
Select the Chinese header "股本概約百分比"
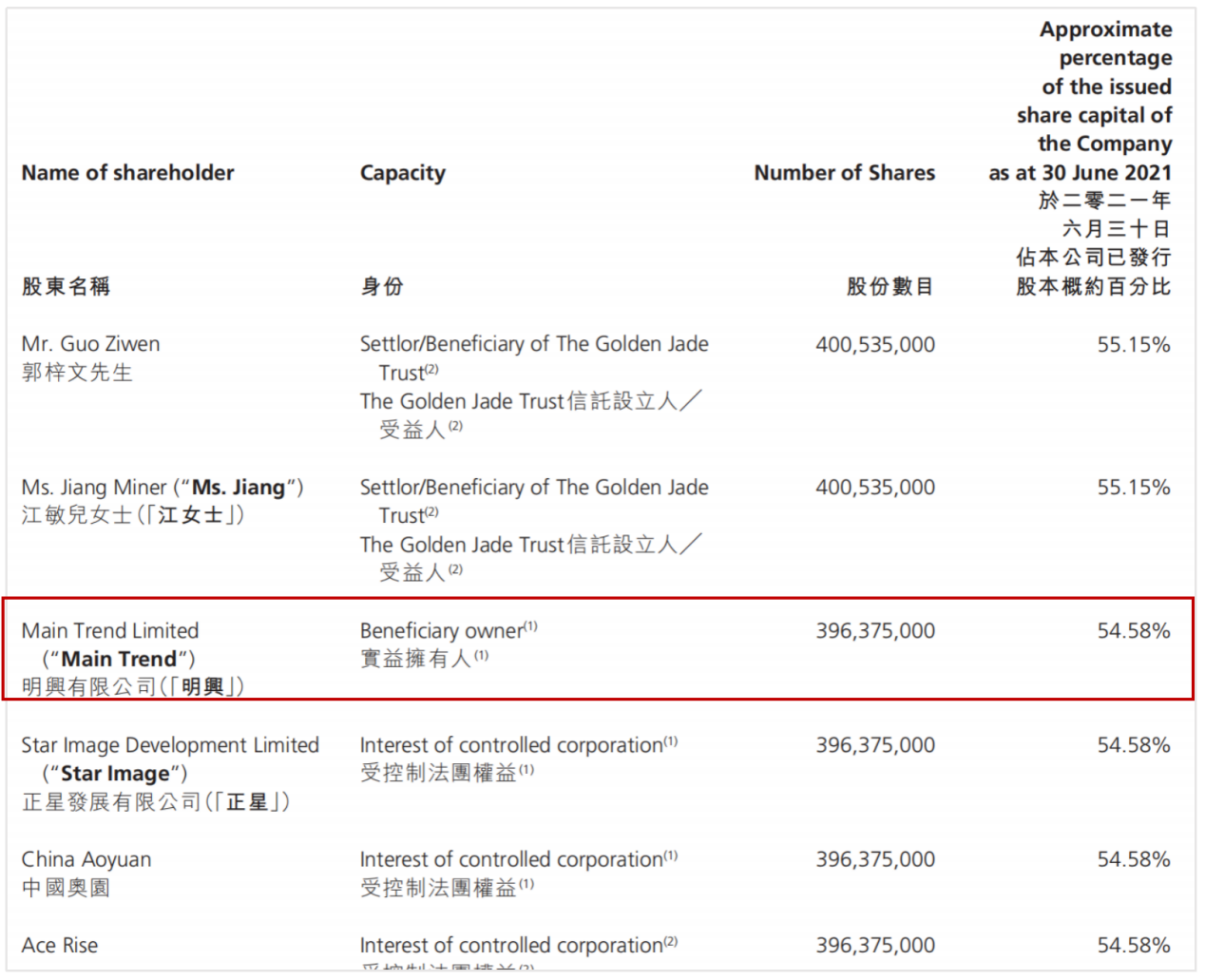click(1093, 286)
